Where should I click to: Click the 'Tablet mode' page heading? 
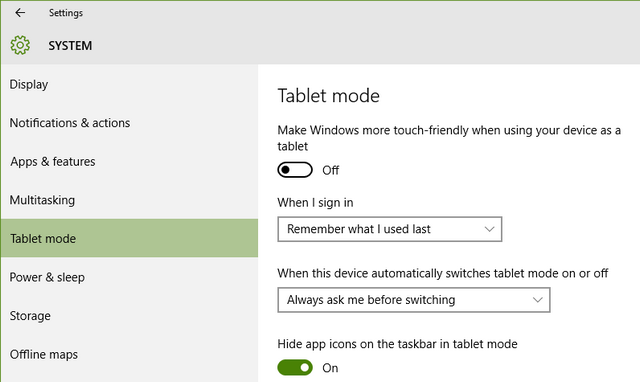point(329,96)
